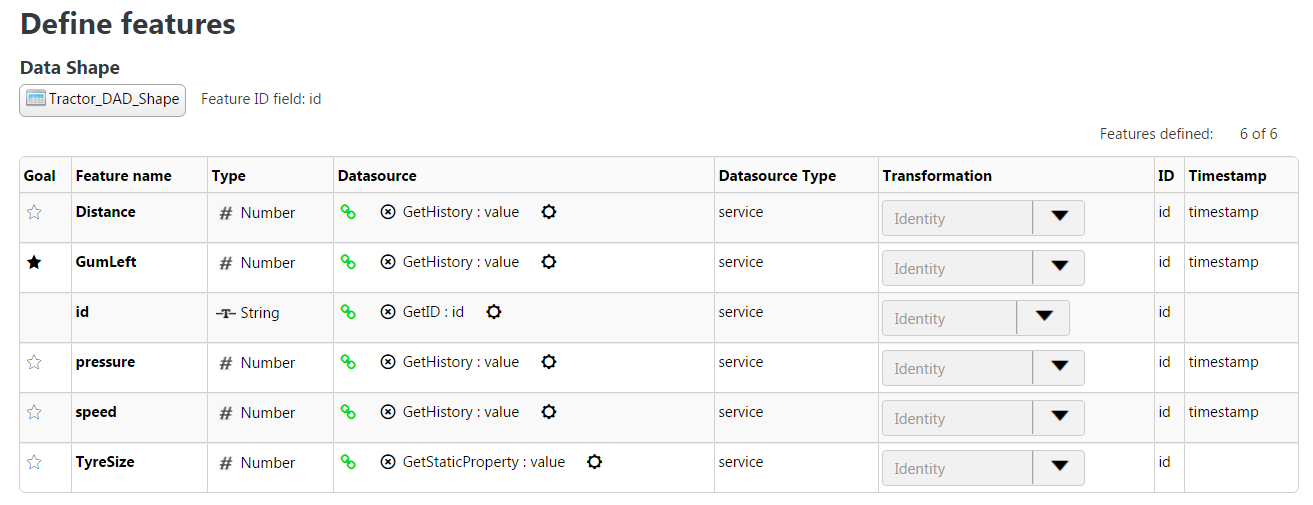Click the Feature name column header

(124, 176)
